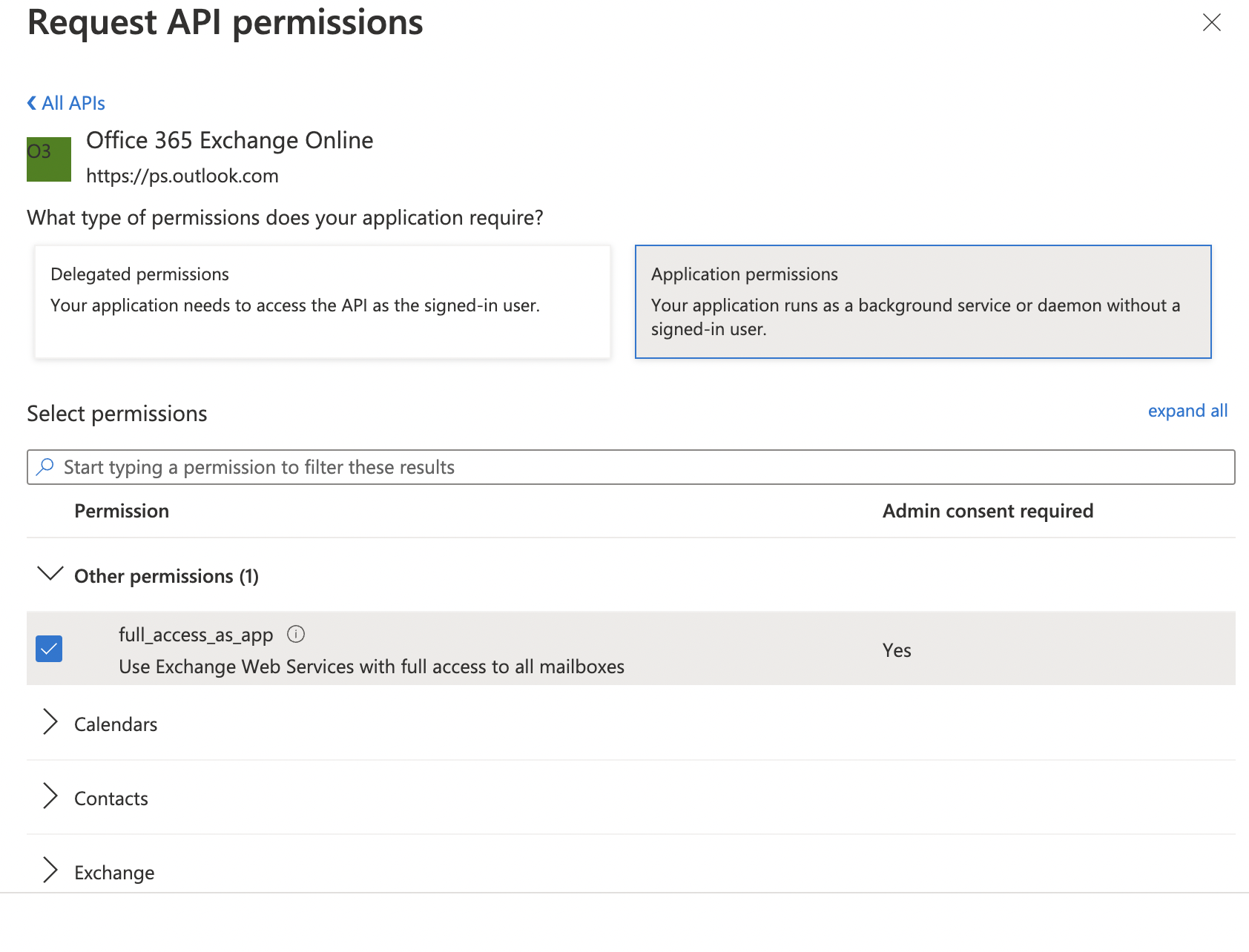The width and height of the screenshot is (1249, 952).
Task: Expand the Exchange permission group
Action: click(50, 871)
